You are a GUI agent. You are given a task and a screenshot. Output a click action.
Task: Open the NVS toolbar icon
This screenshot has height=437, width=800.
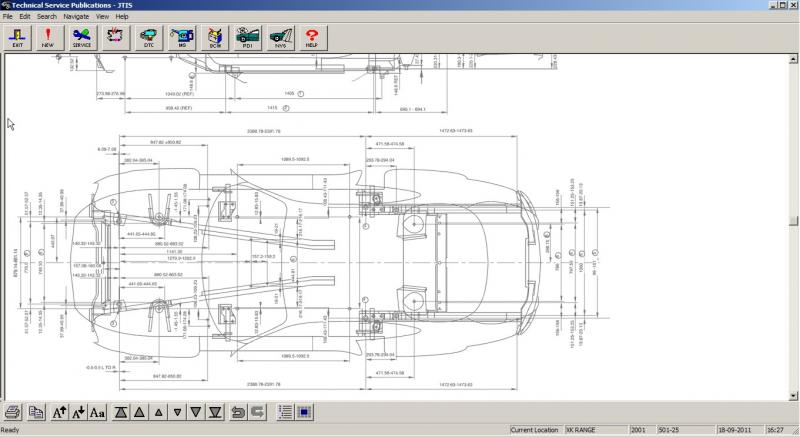click(281, 38)
